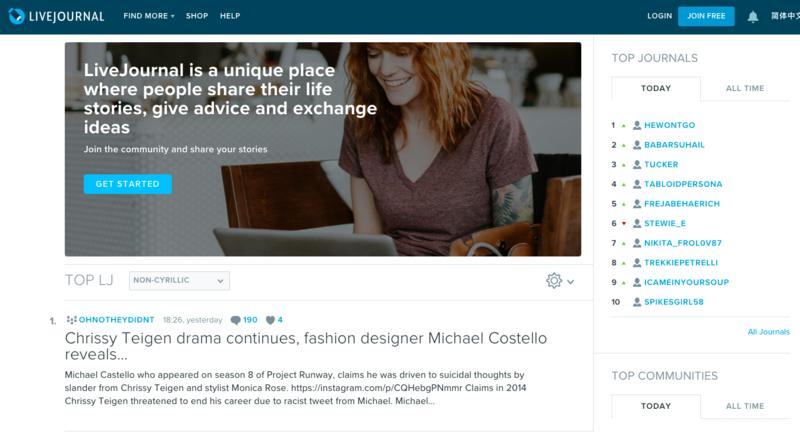Click the hero banner image of woman

point(450,150)
